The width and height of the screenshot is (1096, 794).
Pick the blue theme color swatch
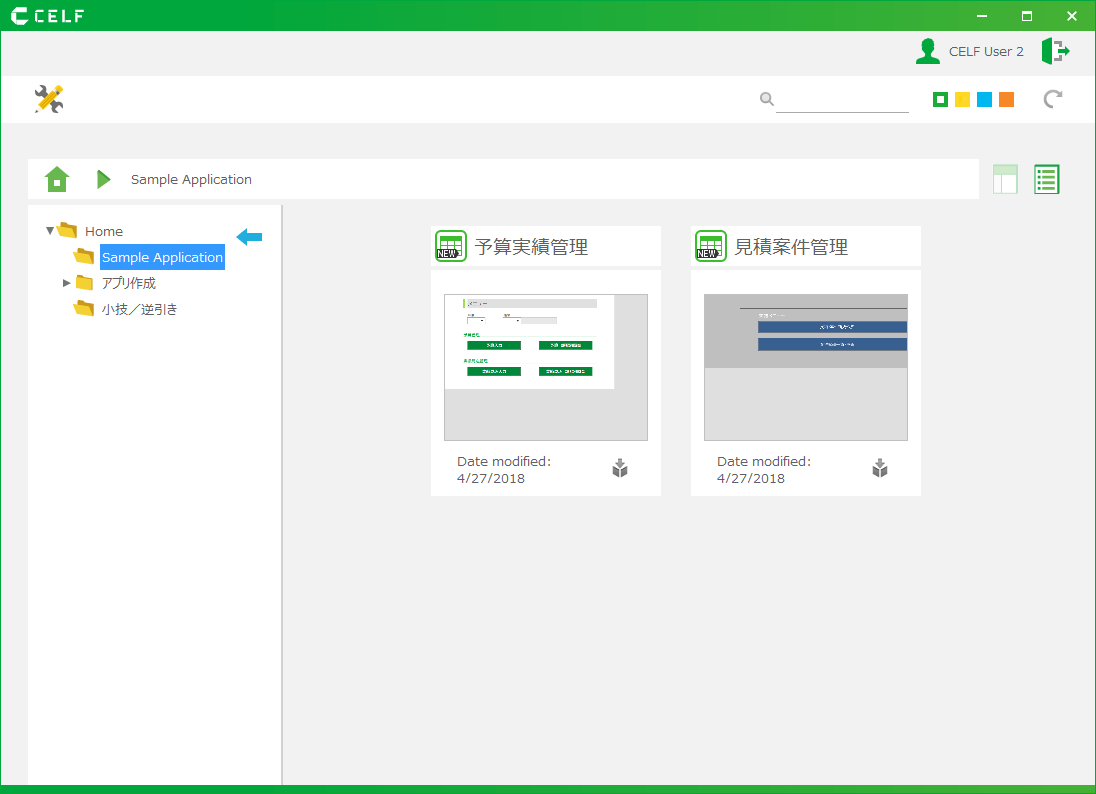[984, 99]
